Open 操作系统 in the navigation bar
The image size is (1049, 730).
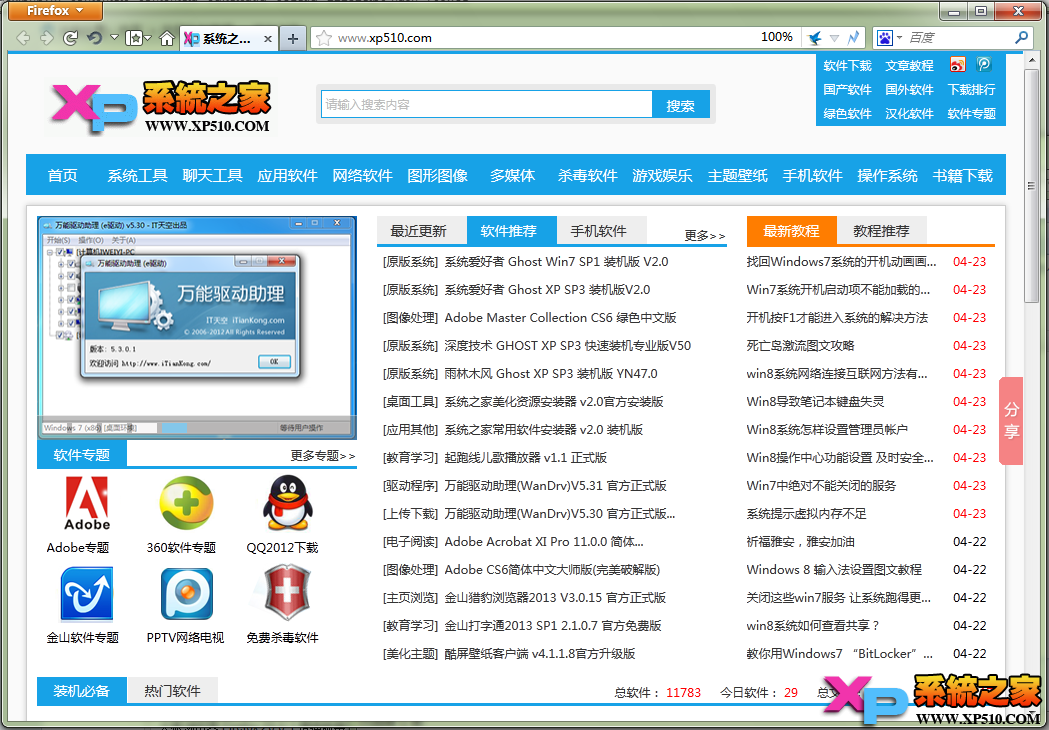[x=887, y=175]
